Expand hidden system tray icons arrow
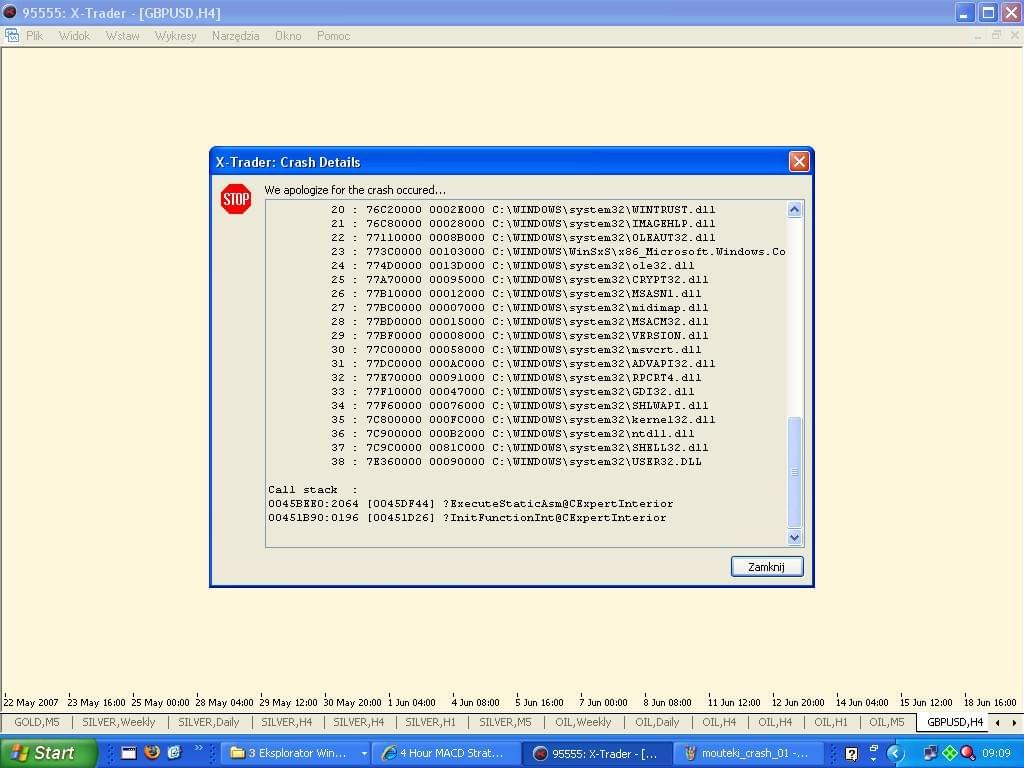 (895, 754)
